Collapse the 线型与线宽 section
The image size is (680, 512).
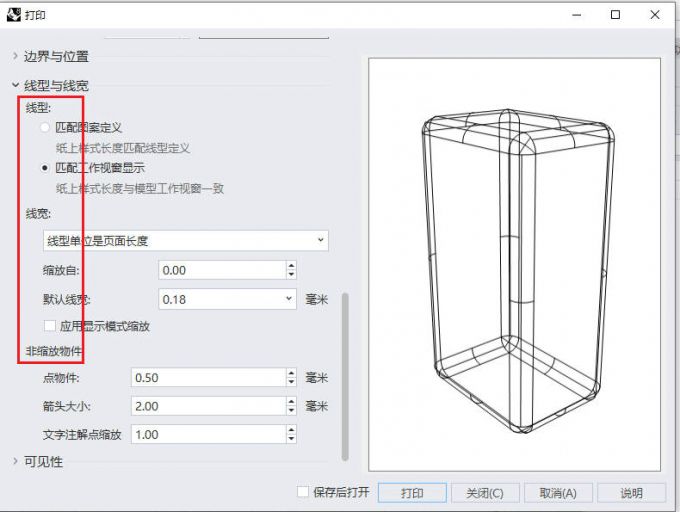[x=15, y=85]
